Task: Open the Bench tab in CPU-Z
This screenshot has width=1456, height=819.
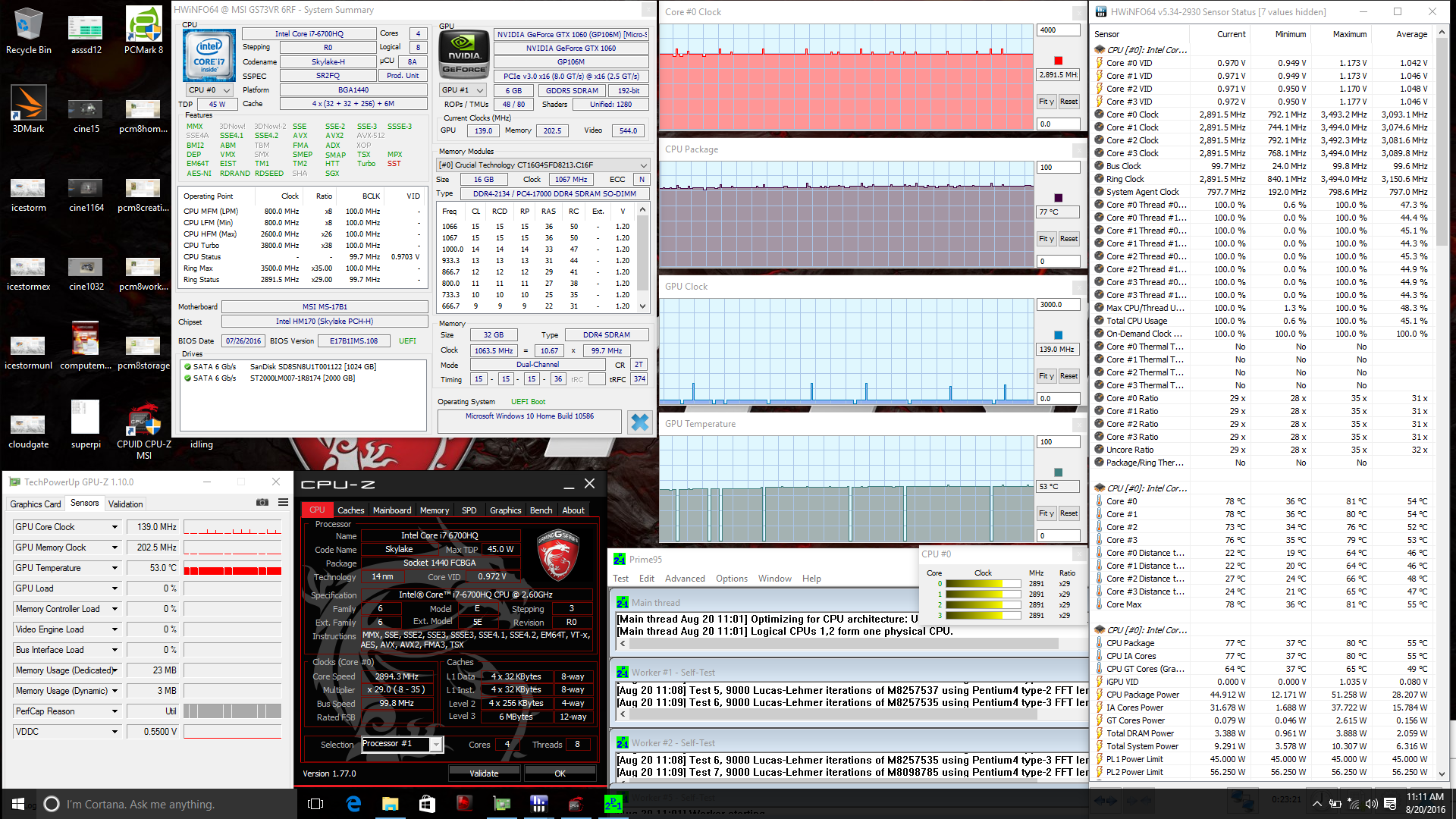Action: pos(541,510)
